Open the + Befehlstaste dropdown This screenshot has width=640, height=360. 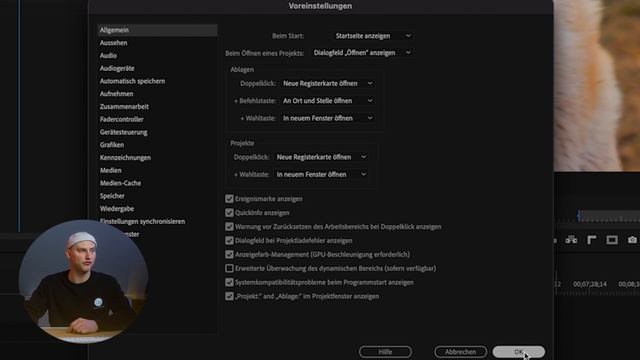point(327,101)
